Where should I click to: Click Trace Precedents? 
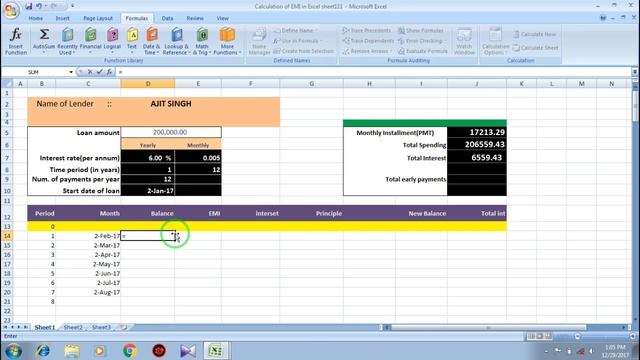pyautogui.click(x=367, y=31)
